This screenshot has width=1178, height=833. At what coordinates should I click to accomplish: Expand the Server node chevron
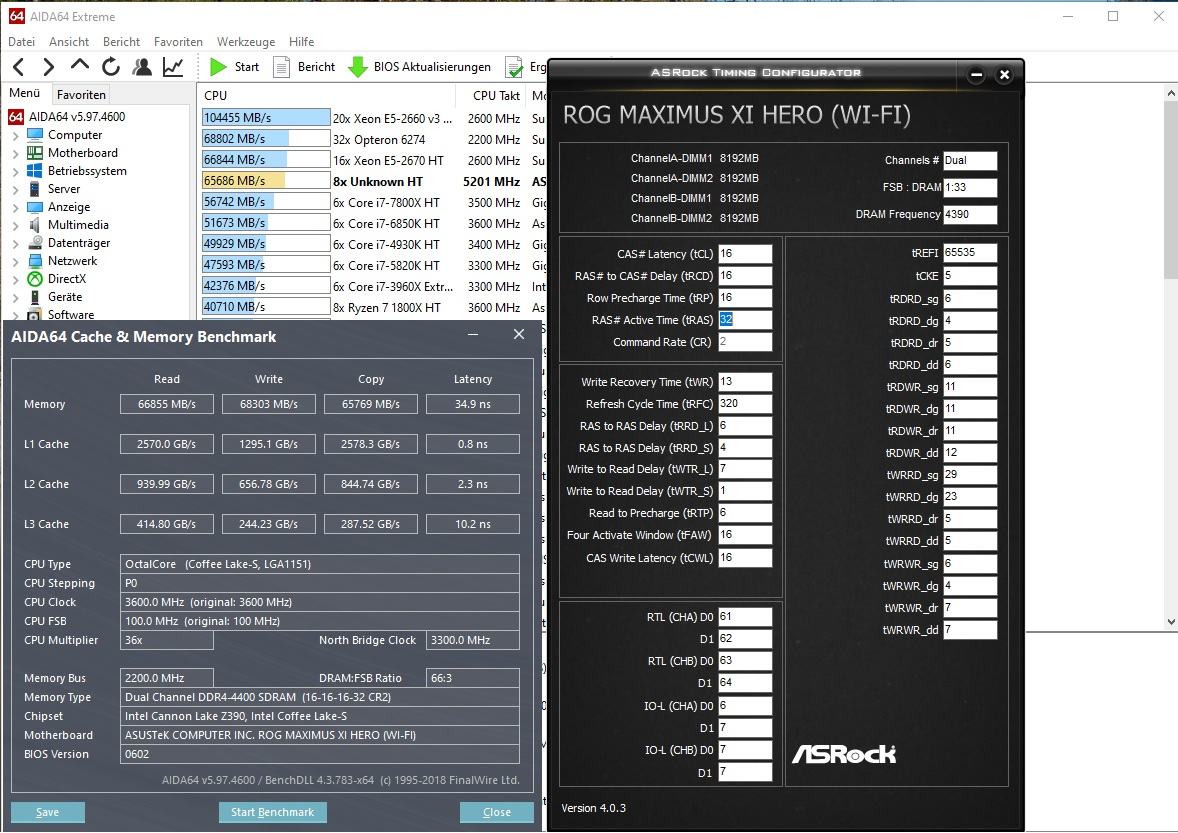coord(16,189)
